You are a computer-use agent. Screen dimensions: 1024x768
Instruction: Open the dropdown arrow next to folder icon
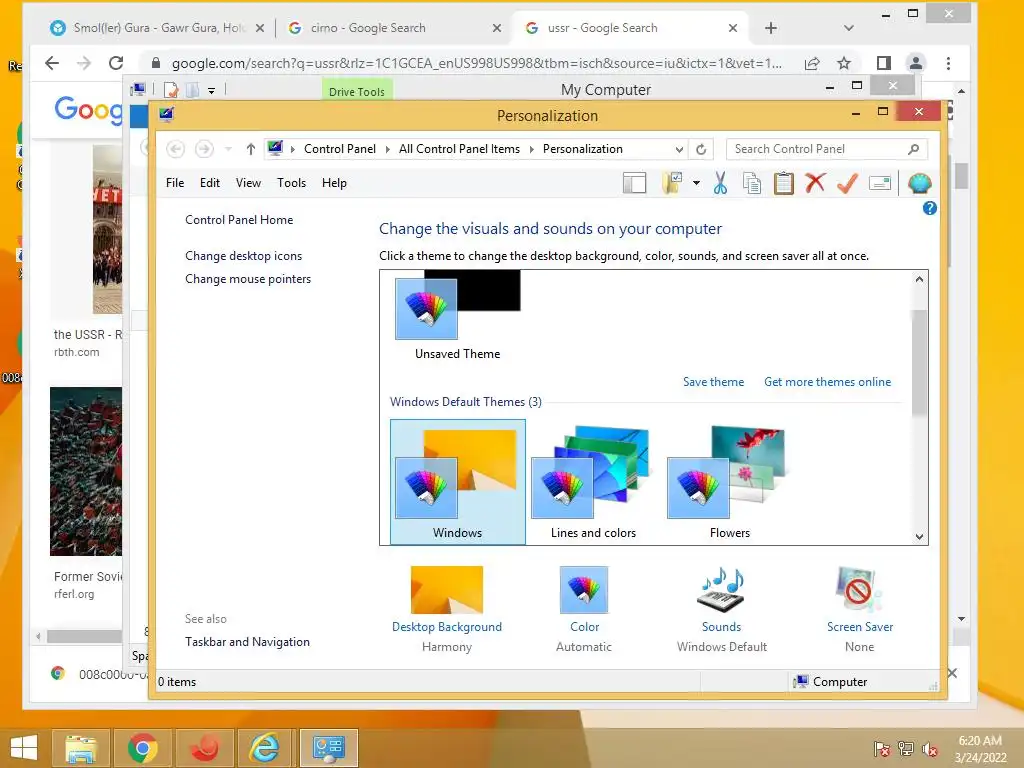pos(696,184)
